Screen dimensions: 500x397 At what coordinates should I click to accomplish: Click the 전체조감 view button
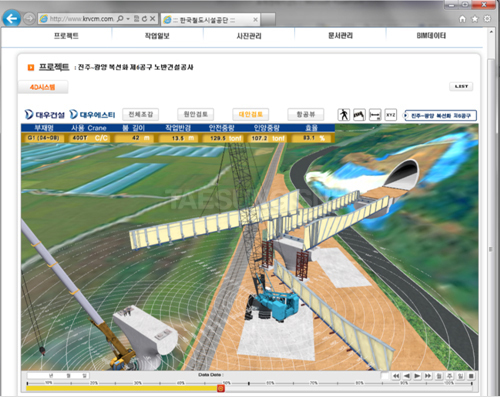point(140,114)
